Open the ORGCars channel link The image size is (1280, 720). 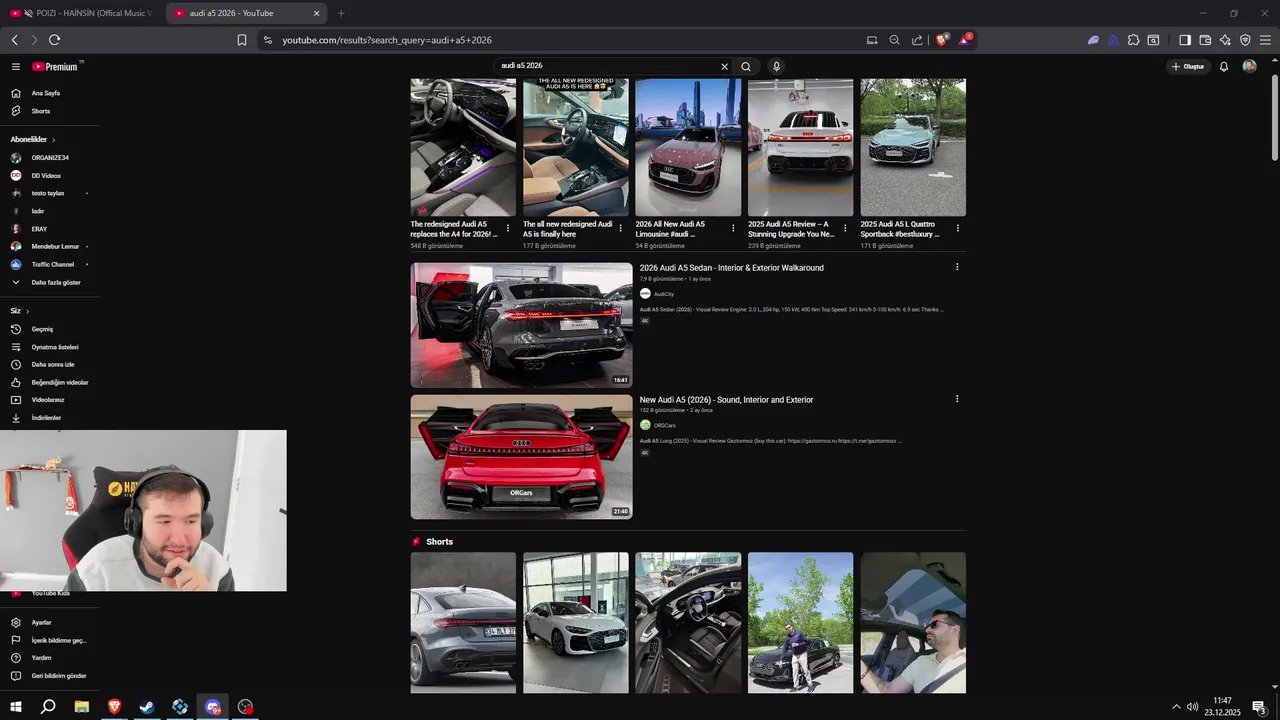pyautogui.click(x=665, y=425)
